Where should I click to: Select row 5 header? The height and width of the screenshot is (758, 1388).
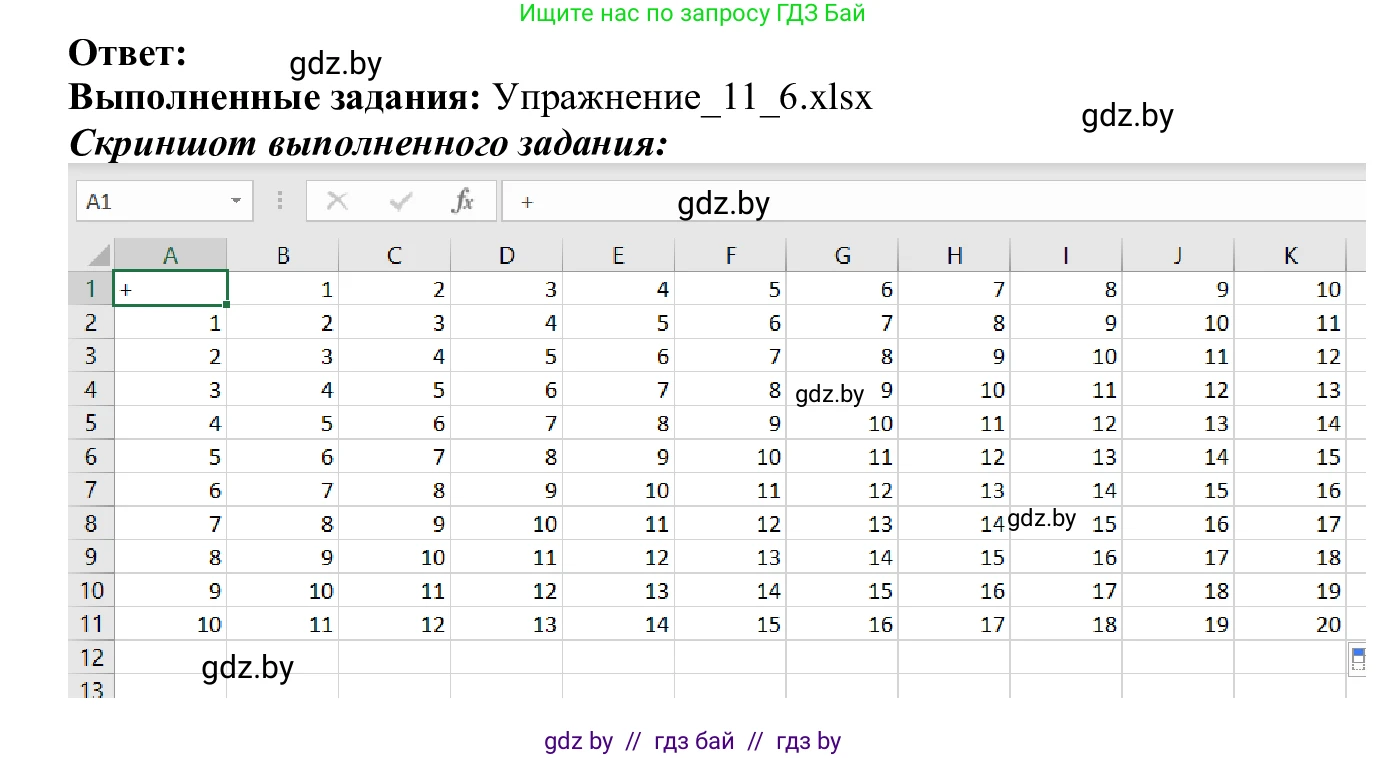pos(91,422)
